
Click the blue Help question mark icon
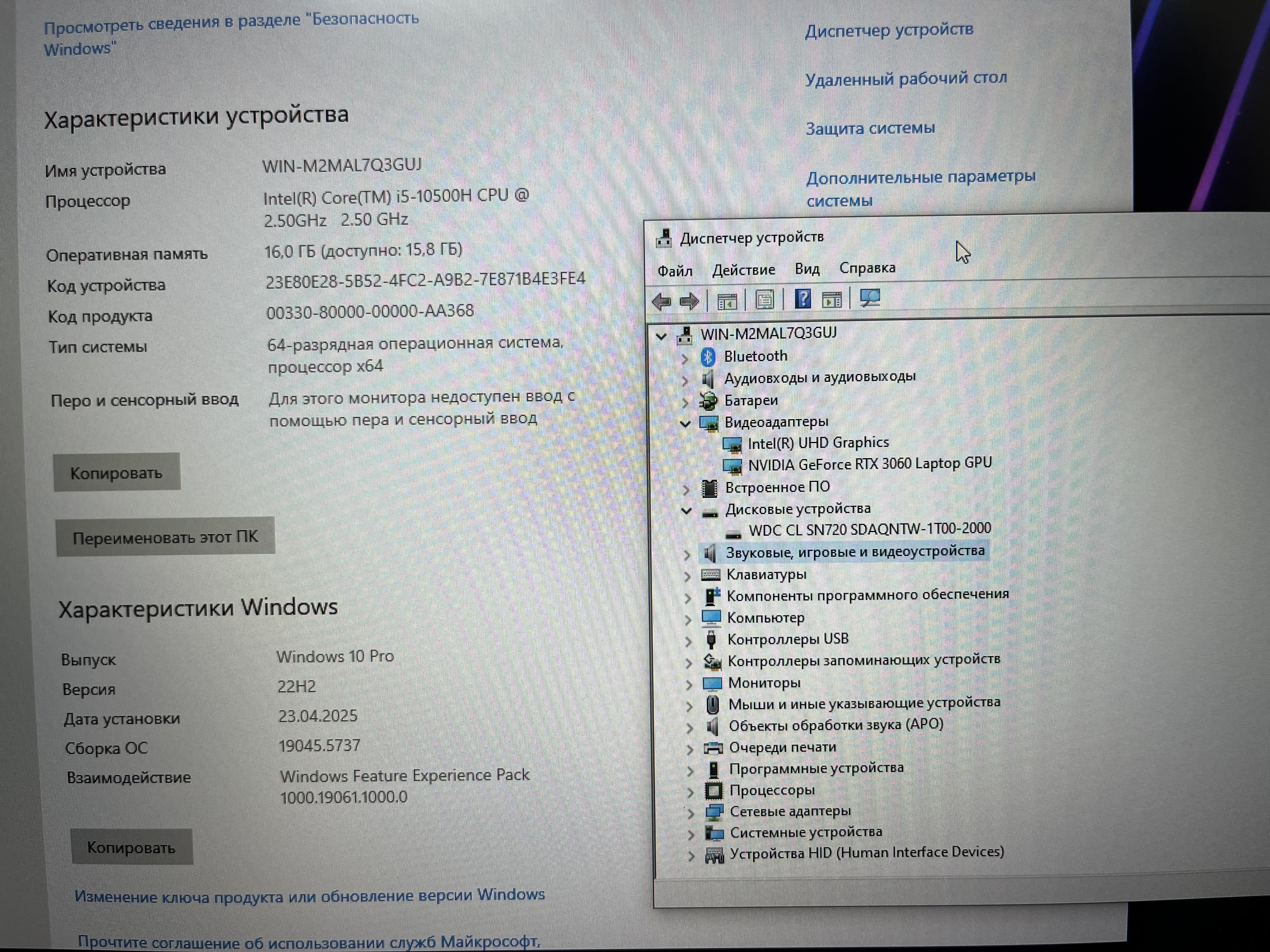point(803,299)
